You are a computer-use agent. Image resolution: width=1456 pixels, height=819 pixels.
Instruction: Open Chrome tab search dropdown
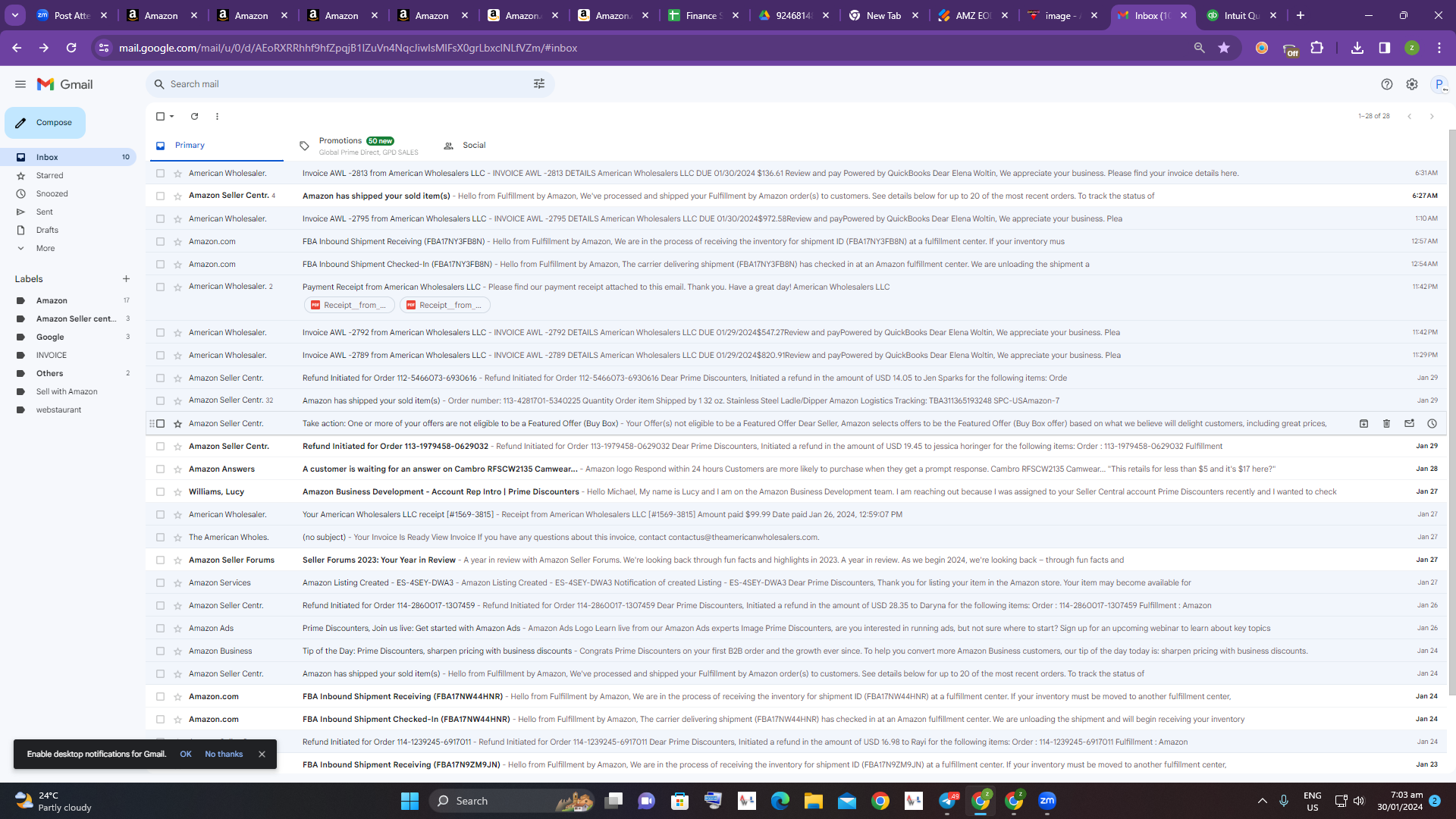click(14, 15)
